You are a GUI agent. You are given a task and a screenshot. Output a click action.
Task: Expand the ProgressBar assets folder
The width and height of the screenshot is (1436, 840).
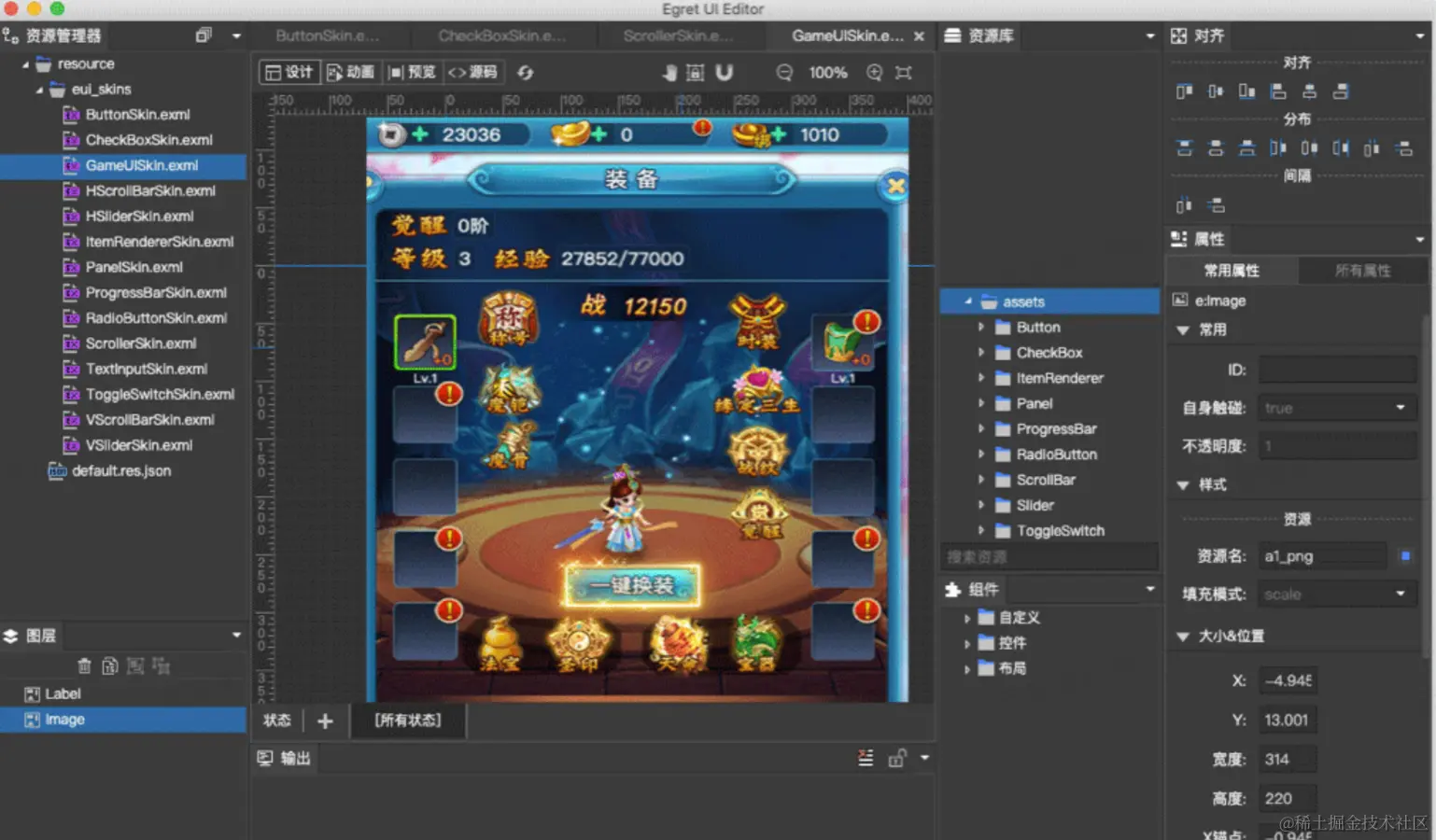coord(981,429)
